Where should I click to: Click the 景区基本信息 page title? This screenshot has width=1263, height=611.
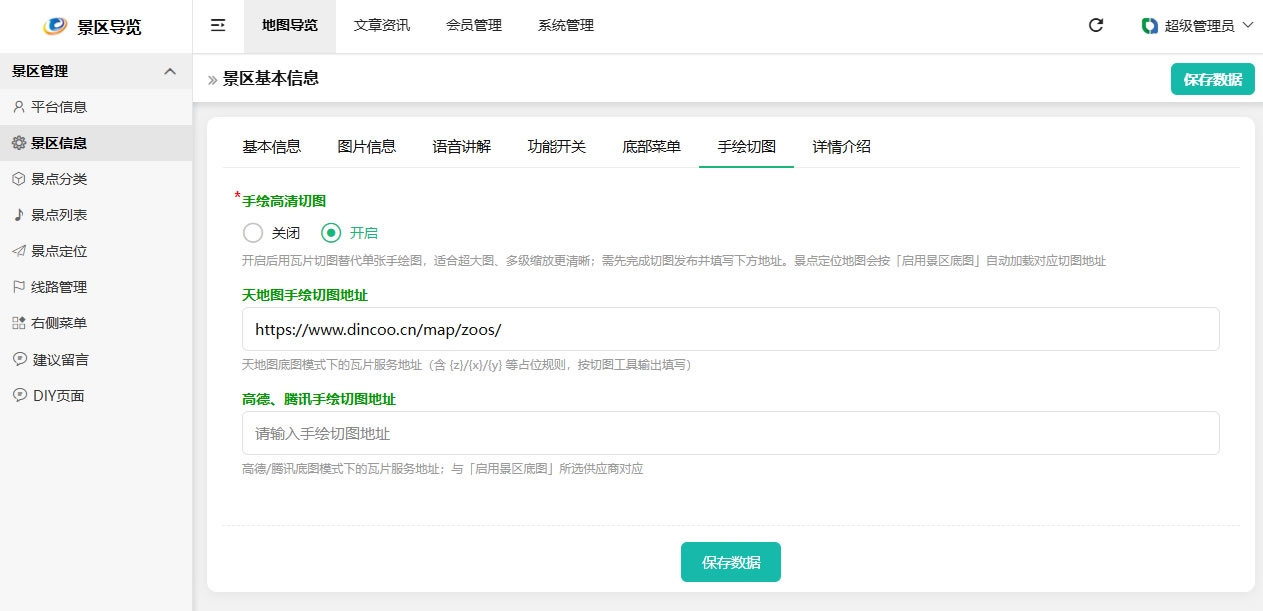(x=271, y=79)
